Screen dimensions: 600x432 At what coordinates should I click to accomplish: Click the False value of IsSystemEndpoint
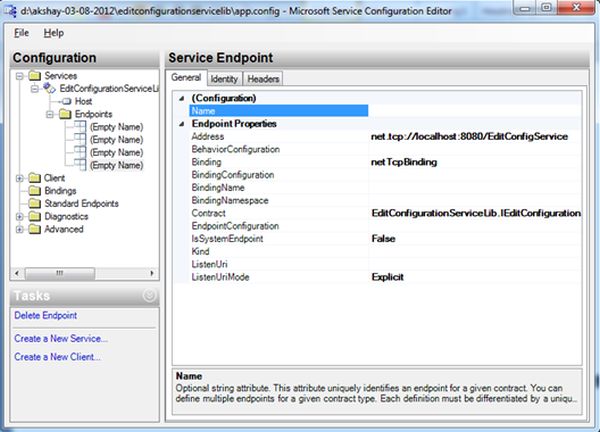point(383,239)
